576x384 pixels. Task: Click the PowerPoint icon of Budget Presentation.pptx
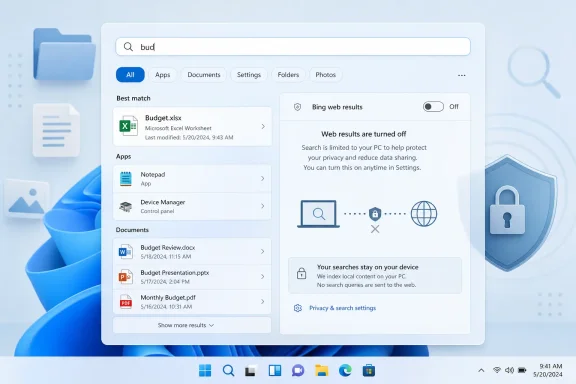pyautogui.click(x=125, y=277)
